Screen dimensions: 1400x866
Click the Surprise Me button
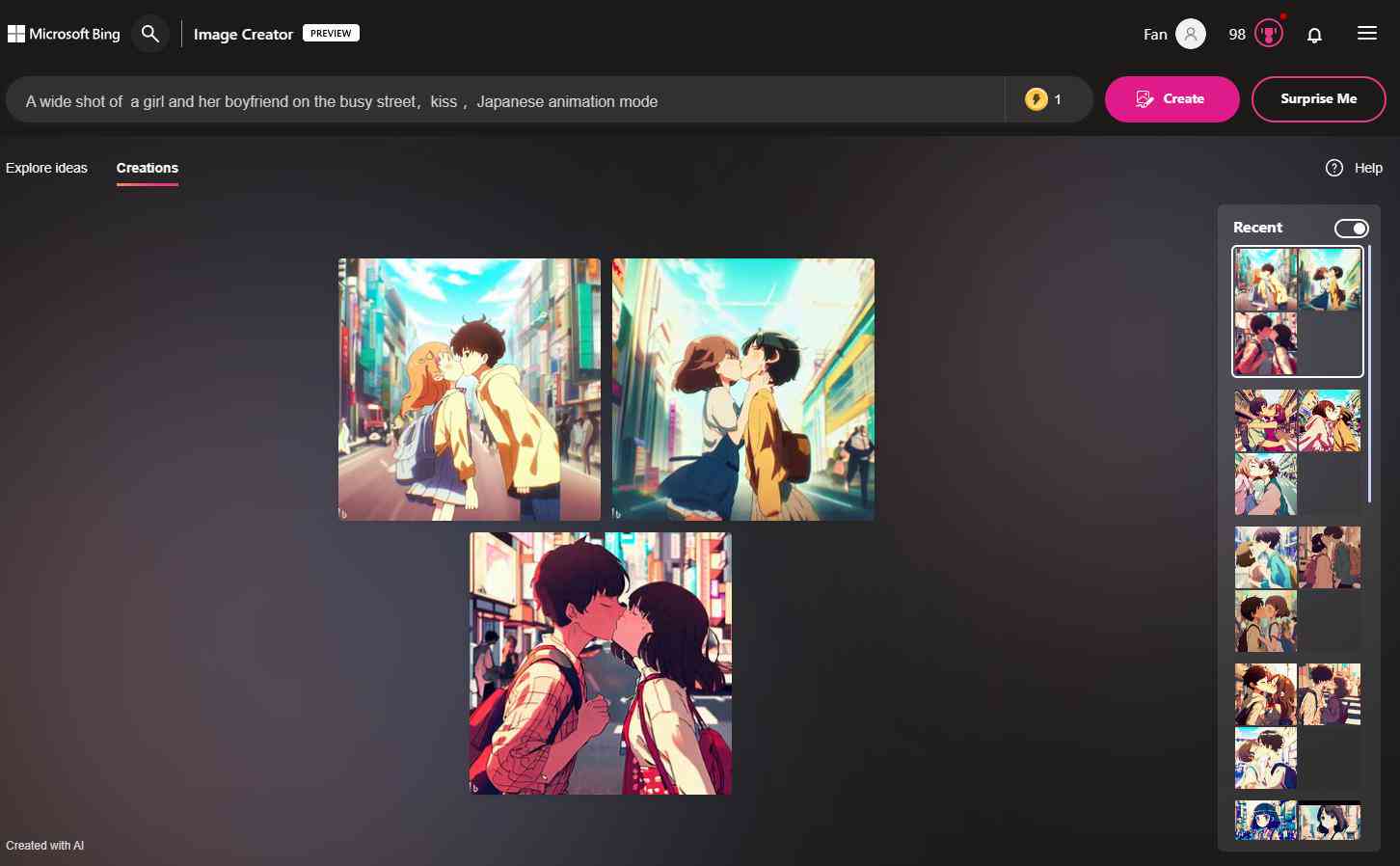[x=1318, y=99]
